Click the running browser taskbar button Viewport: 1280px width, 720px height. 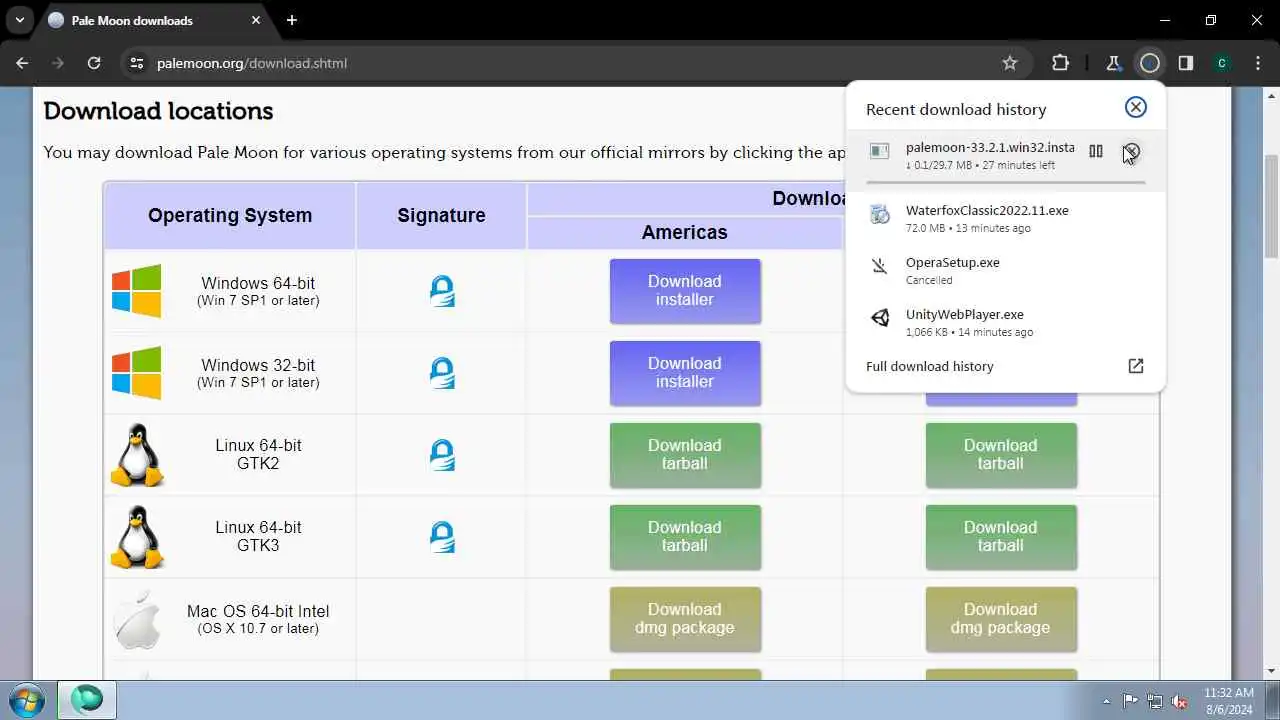click(x=87, y=699)
